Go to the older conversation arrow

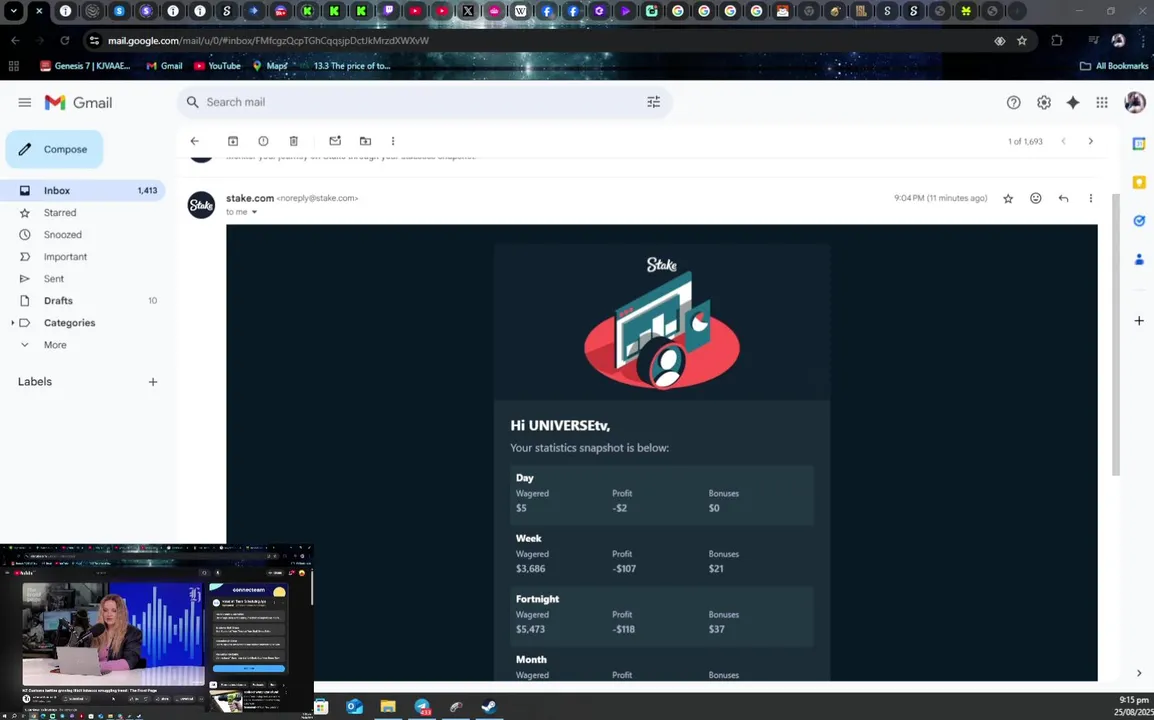coord(1091,141)
